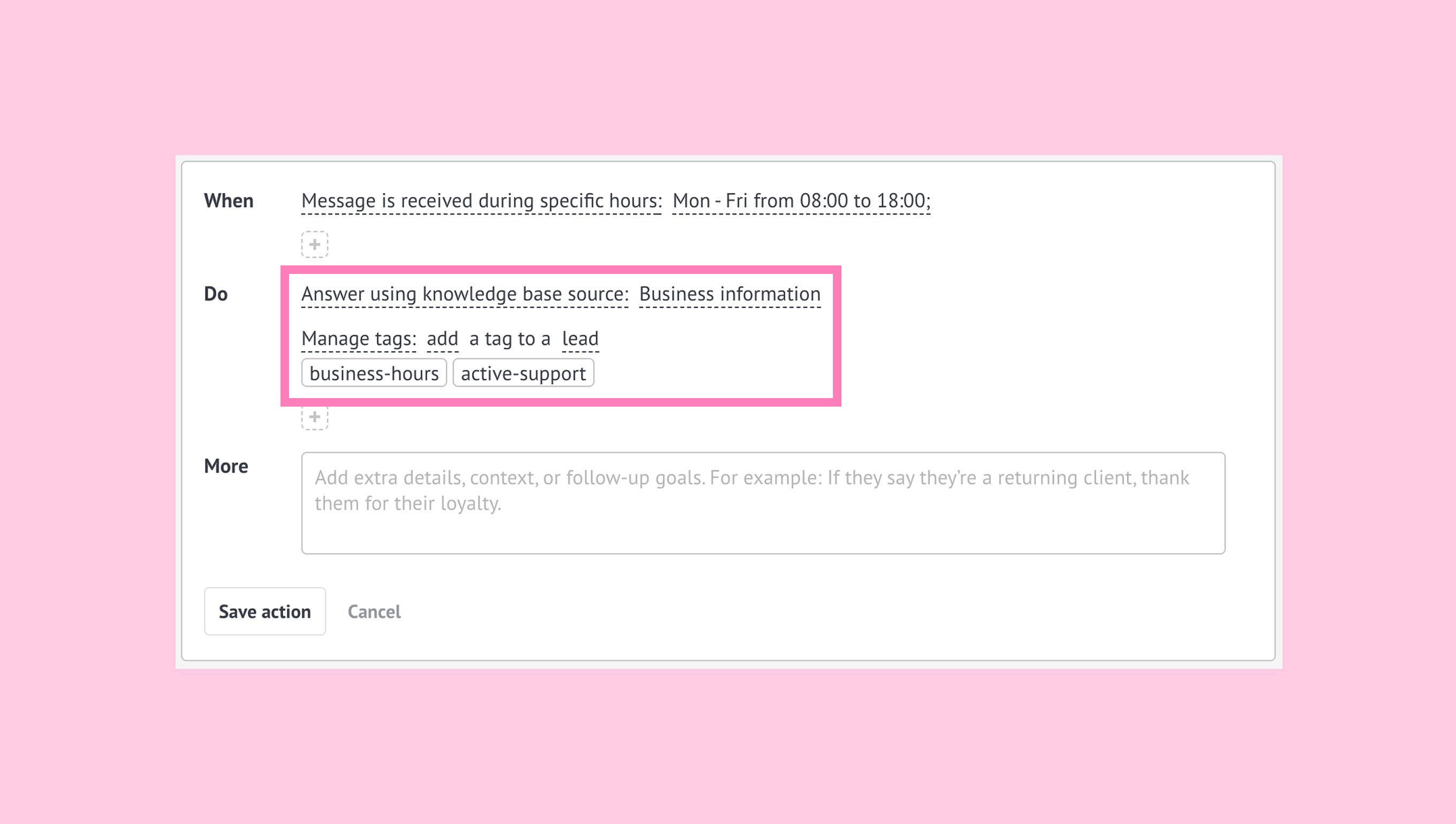Change the 'lead' tag target option
Image resolution: width=1456 pixels, height=824 pixels.
click(x=580, y=338)
